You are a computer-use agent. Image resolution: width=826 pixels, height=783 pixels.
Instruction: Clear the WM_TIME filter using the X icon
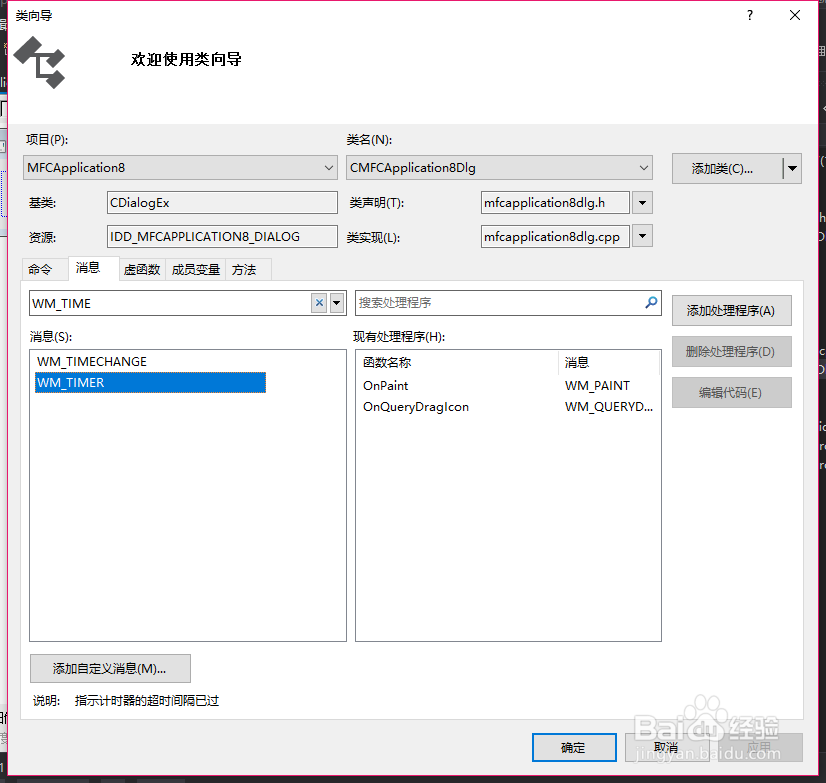coord(320,302)
